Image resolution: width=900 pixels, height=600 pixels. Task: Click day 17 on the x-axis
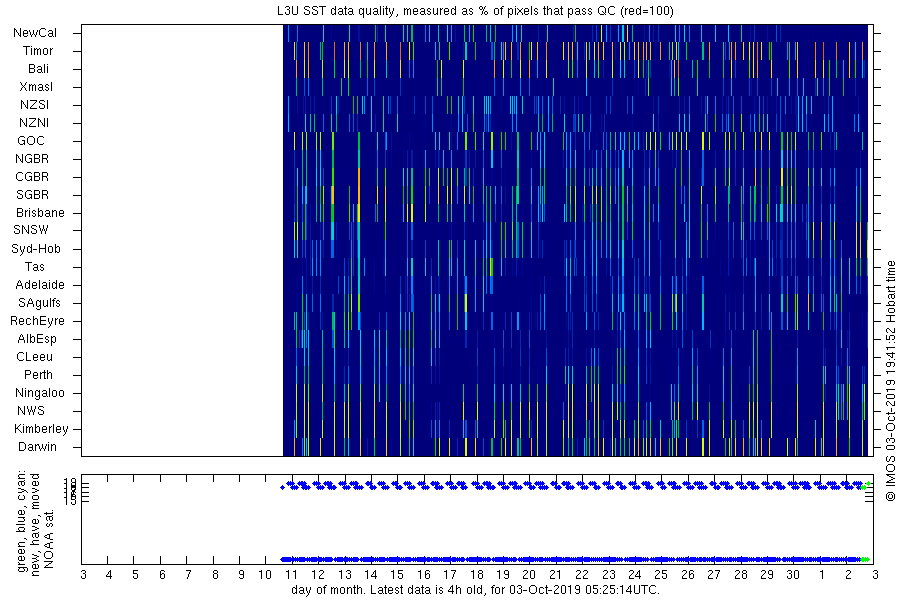450,575
